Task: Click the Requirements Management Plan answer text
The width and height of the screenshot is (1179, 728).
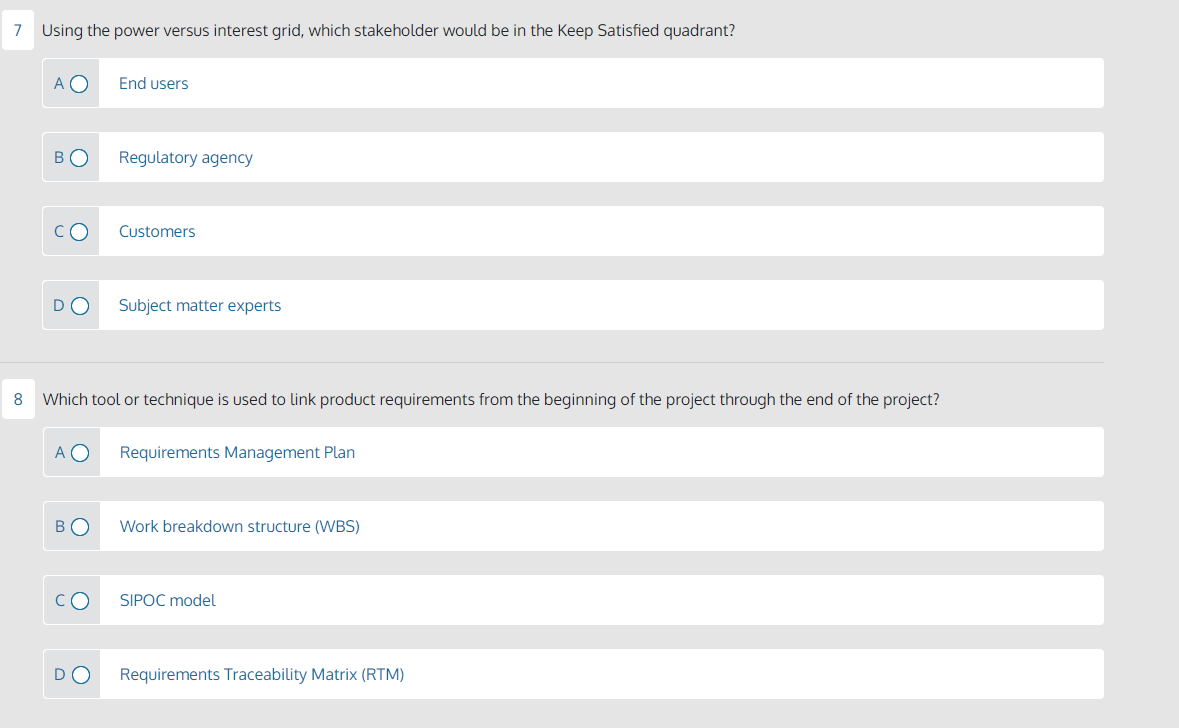Action: click(237, 452)
